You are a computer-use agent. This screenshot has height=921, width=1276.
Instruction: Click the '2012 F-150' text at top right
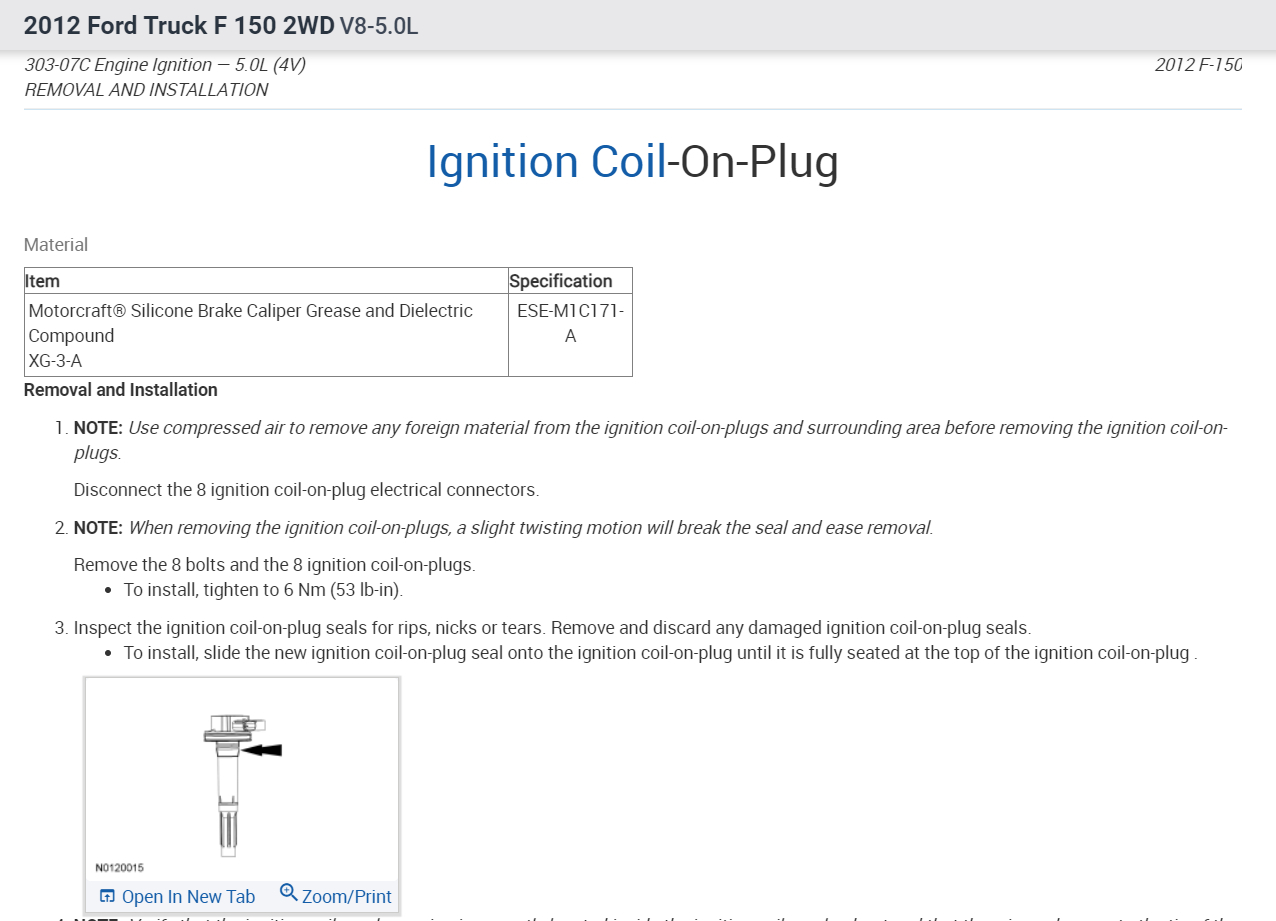tap(1198, 65)
